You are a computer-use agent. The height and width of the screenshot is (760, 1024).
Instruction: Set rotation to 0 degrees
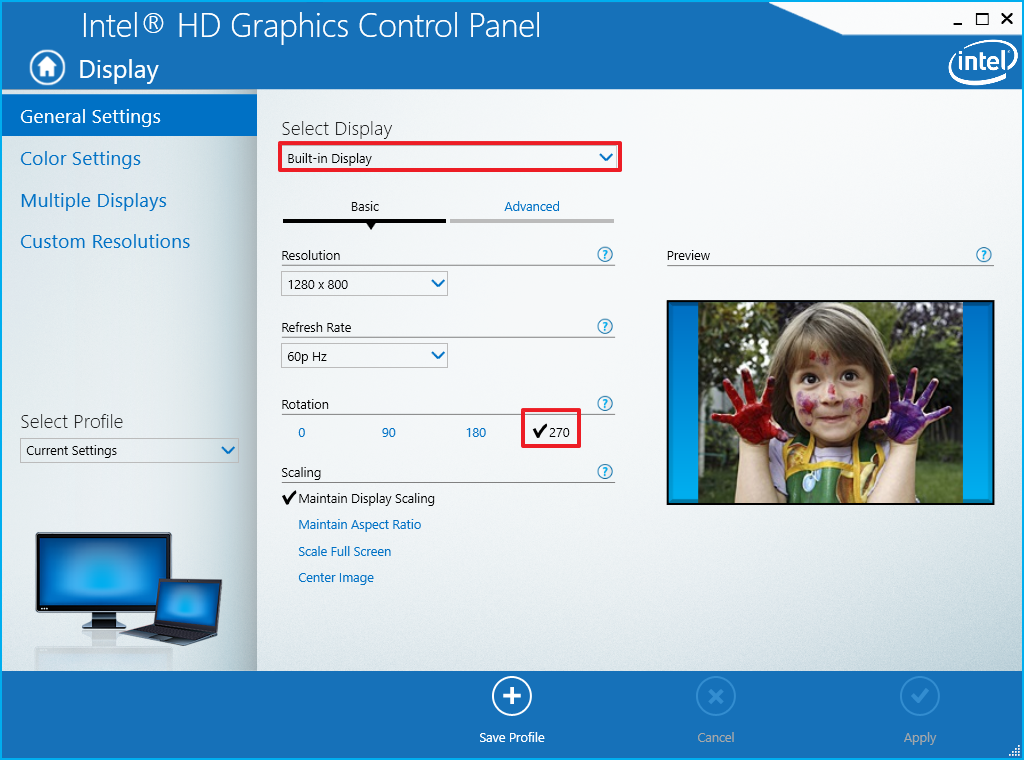click(302, 432)
